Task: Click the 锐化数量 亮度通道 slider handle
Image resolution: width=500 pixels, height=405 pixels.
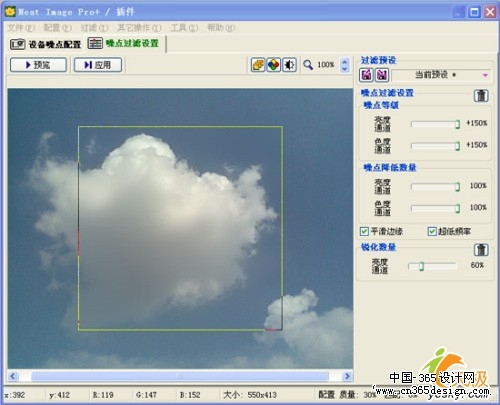Action: (421, 266)
